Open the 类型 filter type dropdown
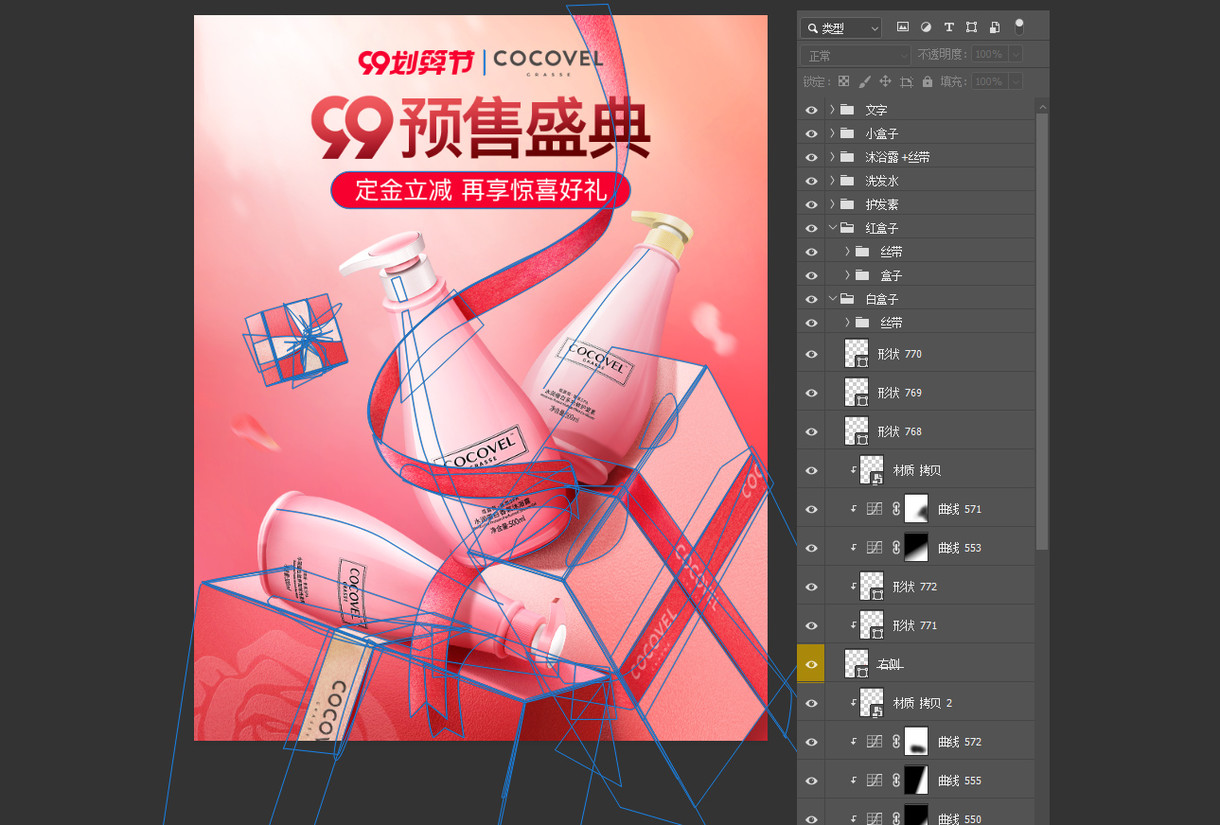 [841, 28]
